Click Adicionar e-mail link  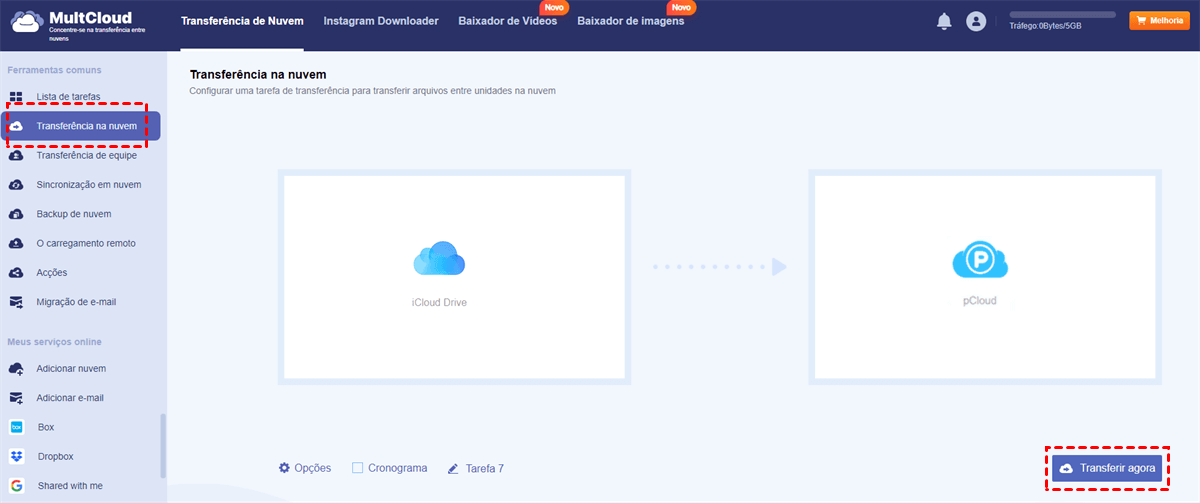(70, 397)
